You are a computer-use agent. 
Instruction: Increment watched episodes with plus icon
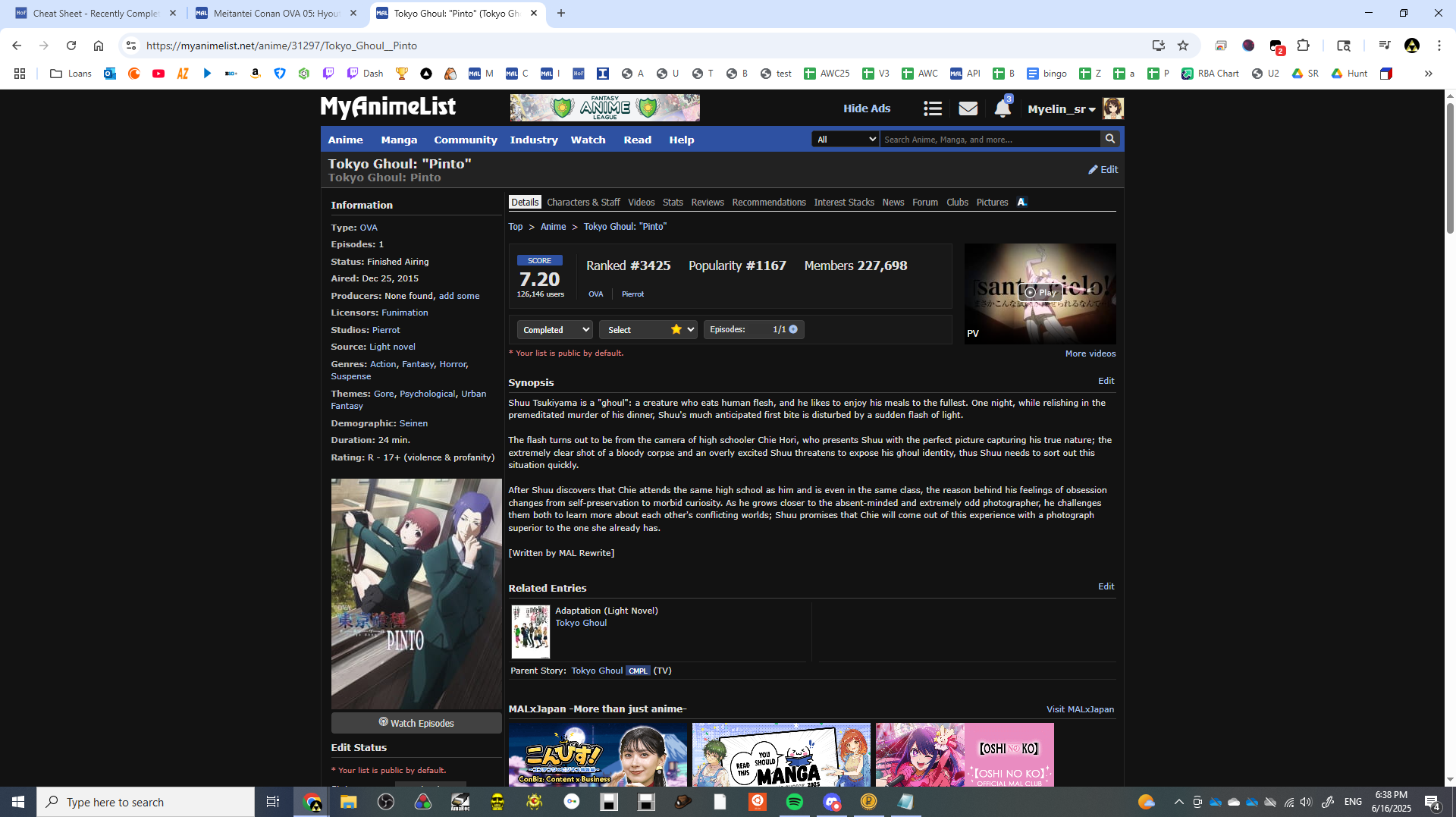pyautogui.click(x=793, y=329)
